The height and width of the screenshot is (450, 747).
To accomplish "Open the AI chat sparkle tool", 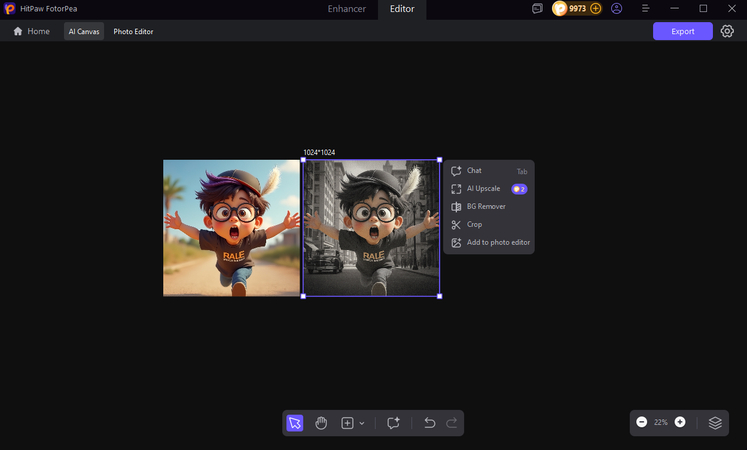I will 394,423.
